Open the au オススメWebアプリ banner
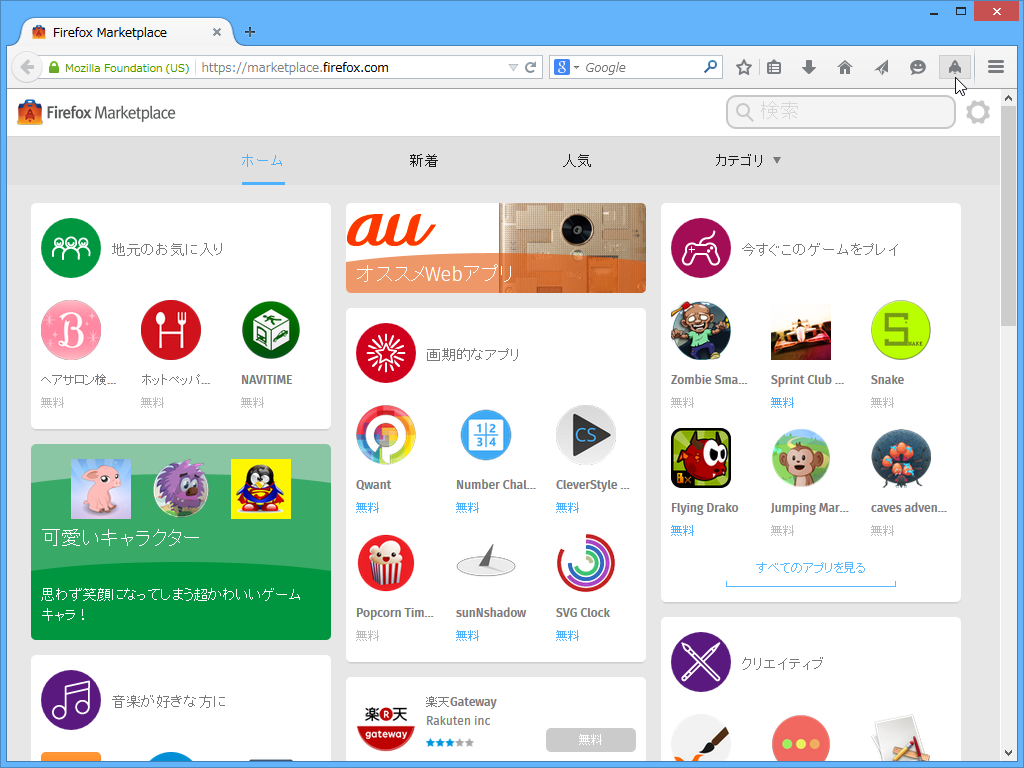Image resolution: width=1024 pixels, height=768 pixels. (x=496, y=248)
